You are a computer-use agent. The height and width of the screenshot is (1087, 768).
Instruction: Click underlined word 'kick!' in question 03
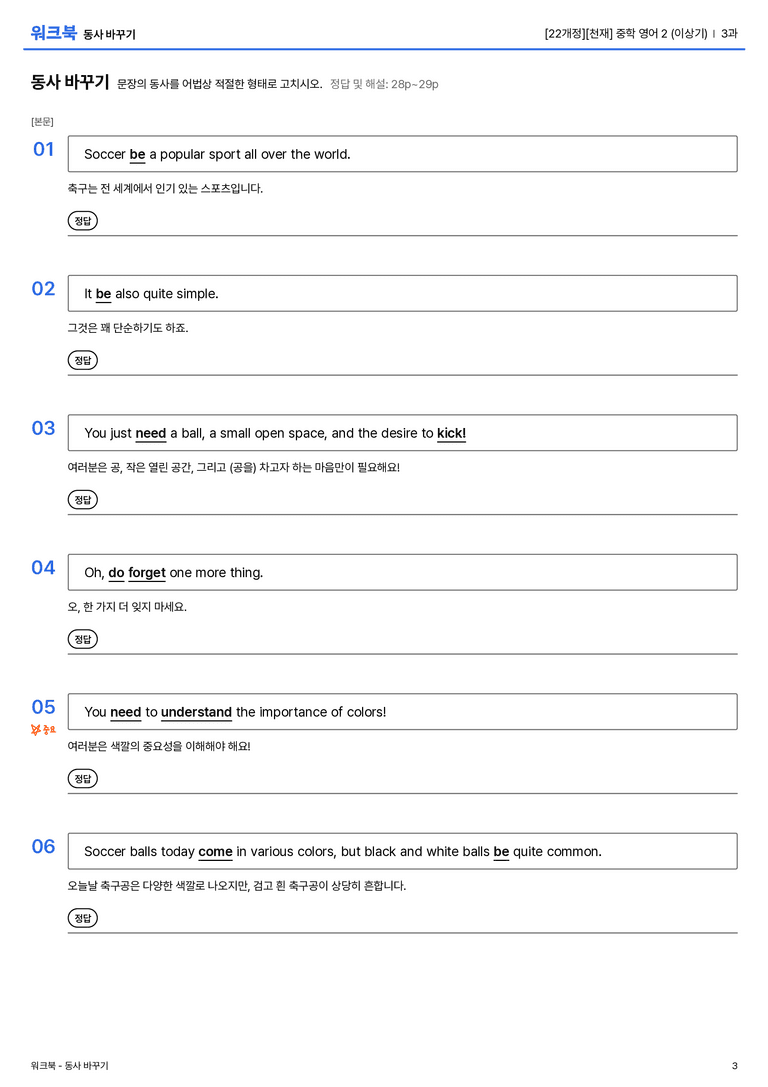(451, 433)
